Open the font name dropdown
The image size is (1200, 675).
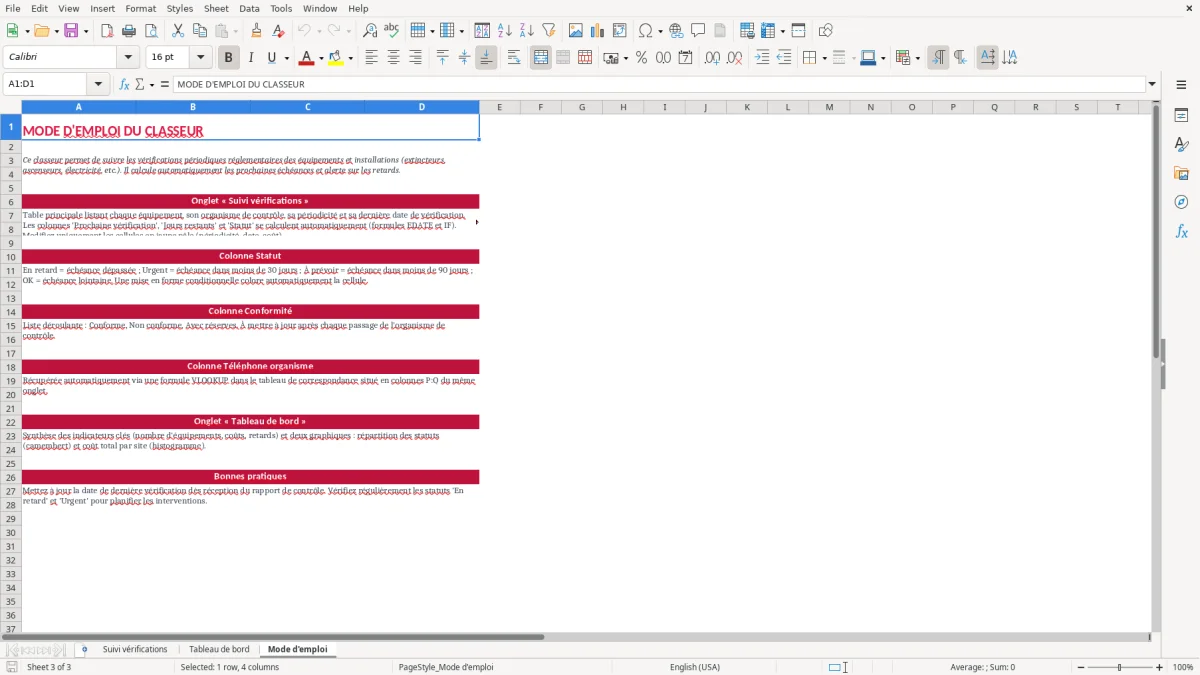[127, 58]
